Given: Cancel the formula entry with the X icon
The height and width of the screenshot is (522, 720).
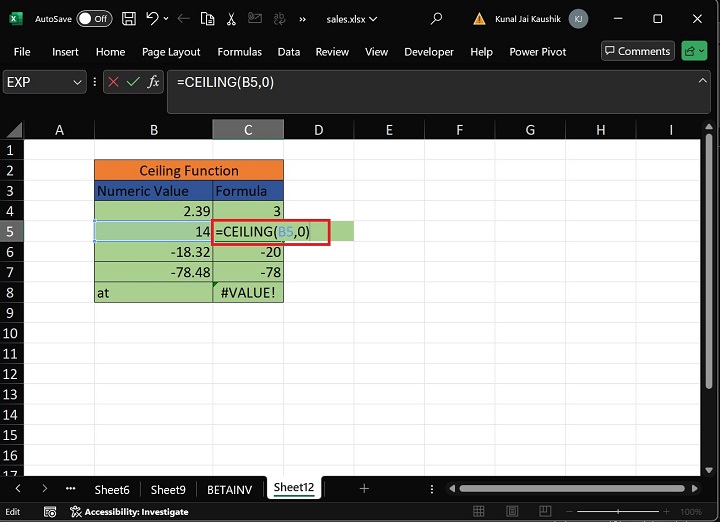Looking at the screenshot, I should coord(113,82).
